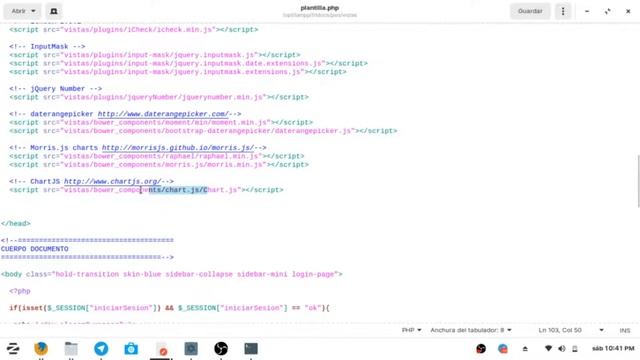Click the bootstrap-daterangepicker script line

point(203,131)
